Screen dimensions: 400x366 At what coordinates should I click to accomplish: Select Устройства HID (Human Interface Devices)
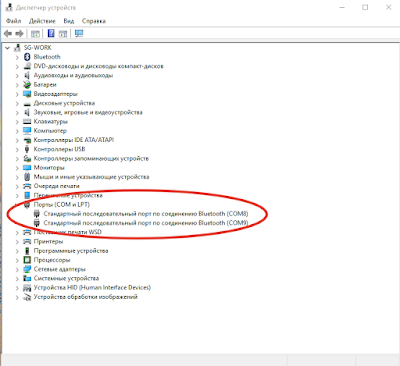coord(92,288)
